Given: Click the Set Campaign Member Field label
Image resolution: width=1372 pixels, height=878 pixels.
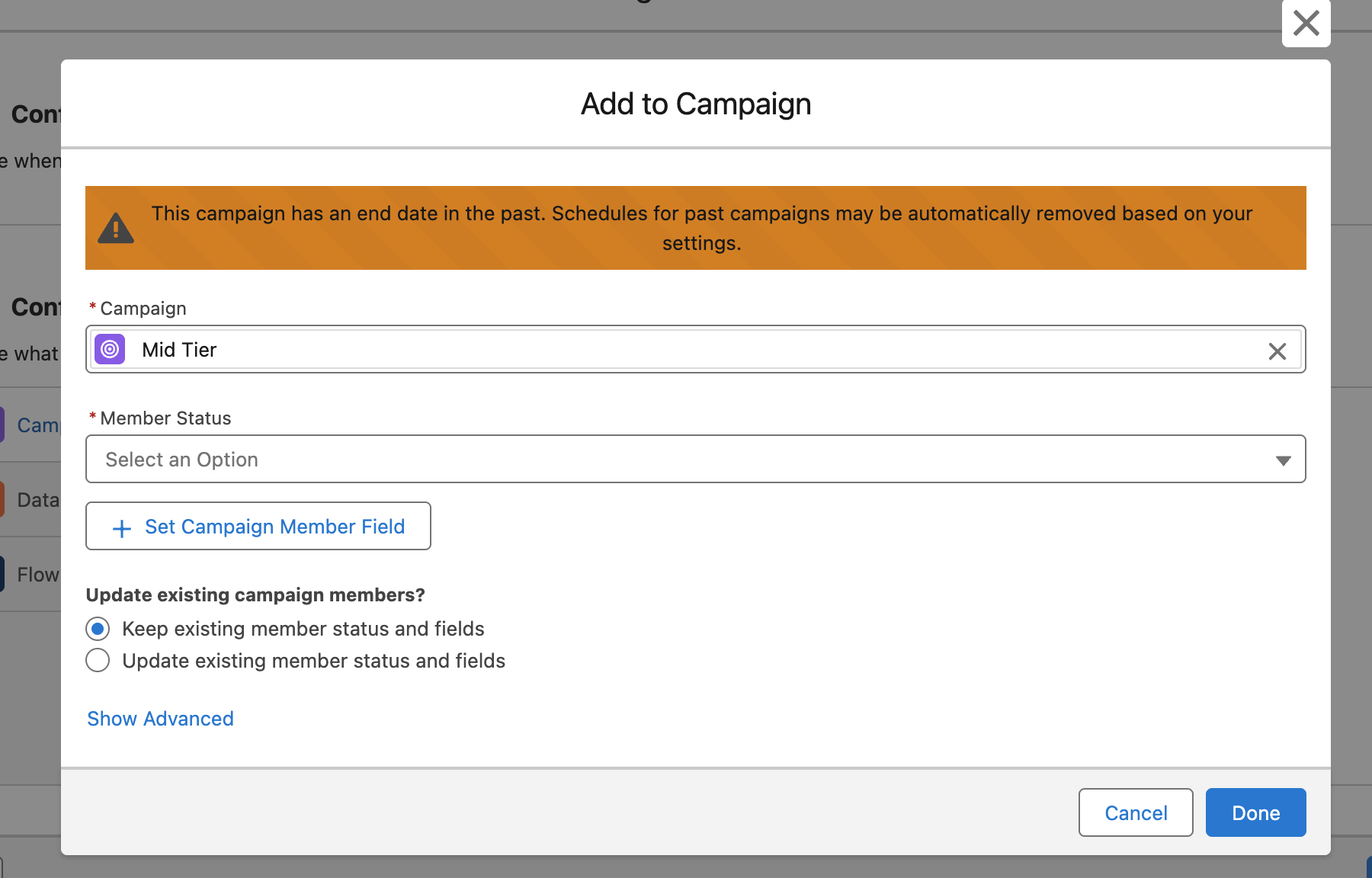Looking at the screenshot, I should [x=274, y=527].
